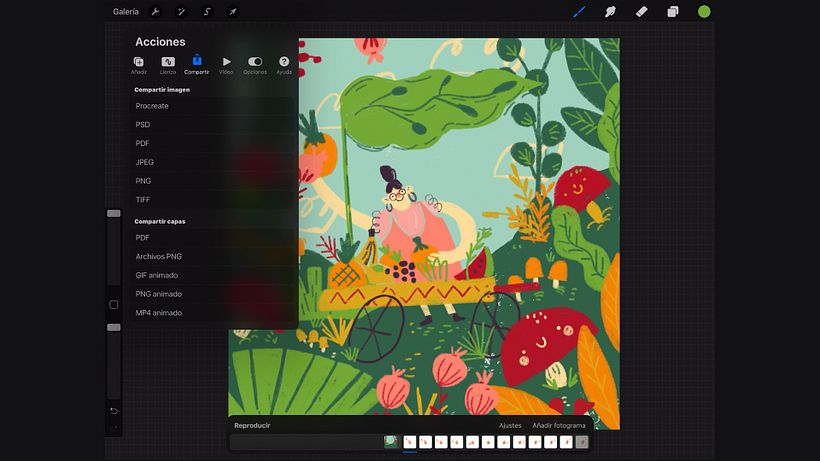Click Añadir fotograma
Screen dimensions: 820x461
pos(559,425)
